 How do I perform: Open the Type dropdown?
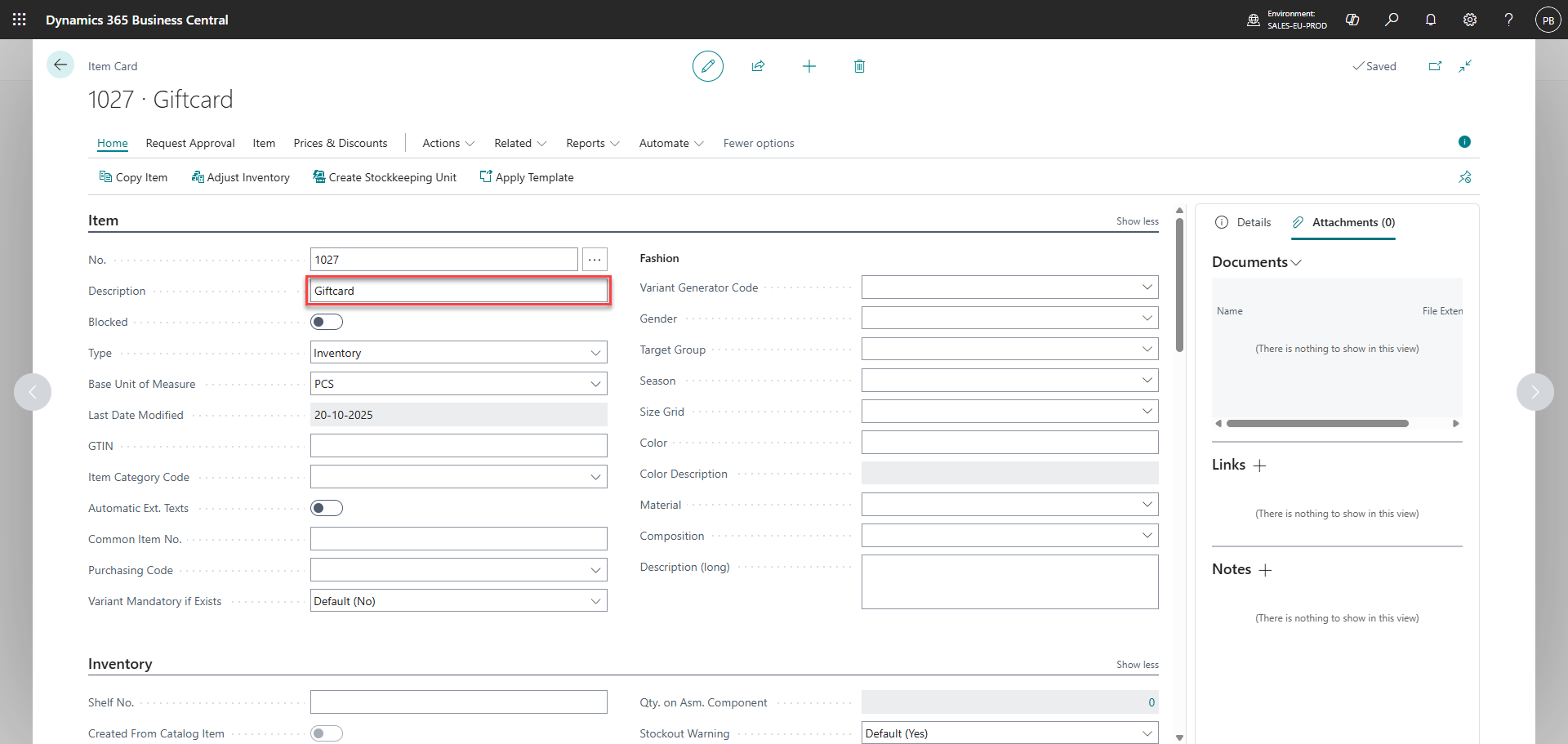pyautogui.click(x=595, y=353)
